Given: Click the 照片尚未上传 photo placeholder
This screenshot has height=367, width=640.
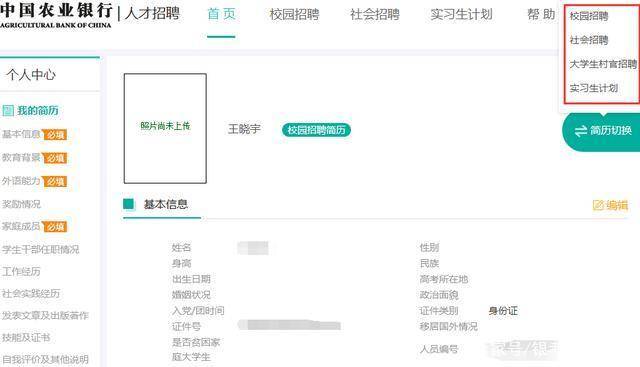Looking at the screenshot, I should (x=165, y=128).
